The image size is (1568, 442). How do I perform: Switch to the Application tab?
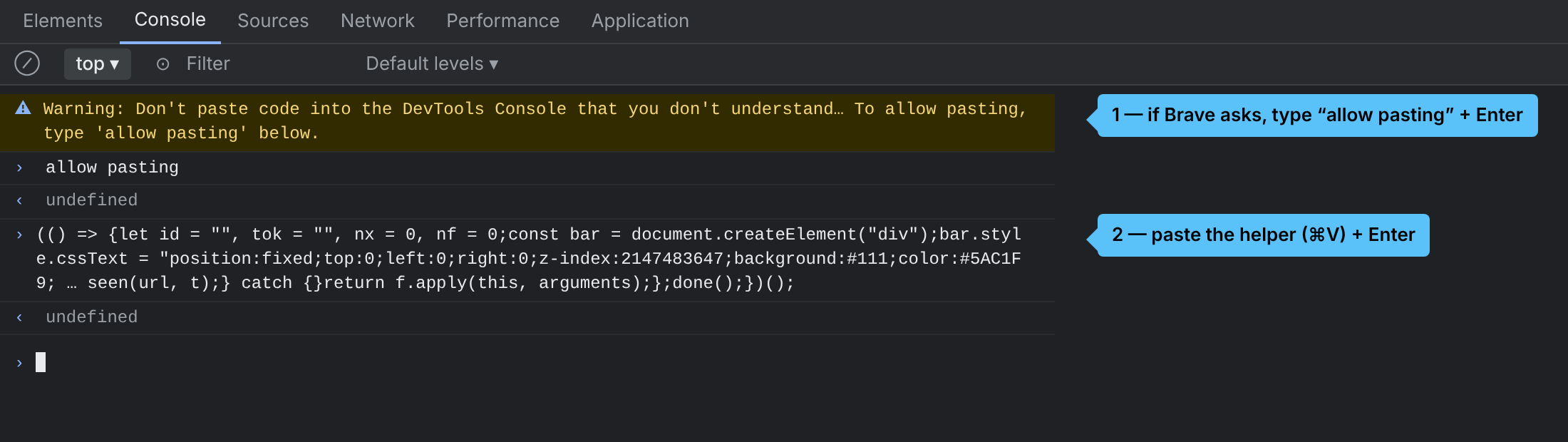(640, 21)
